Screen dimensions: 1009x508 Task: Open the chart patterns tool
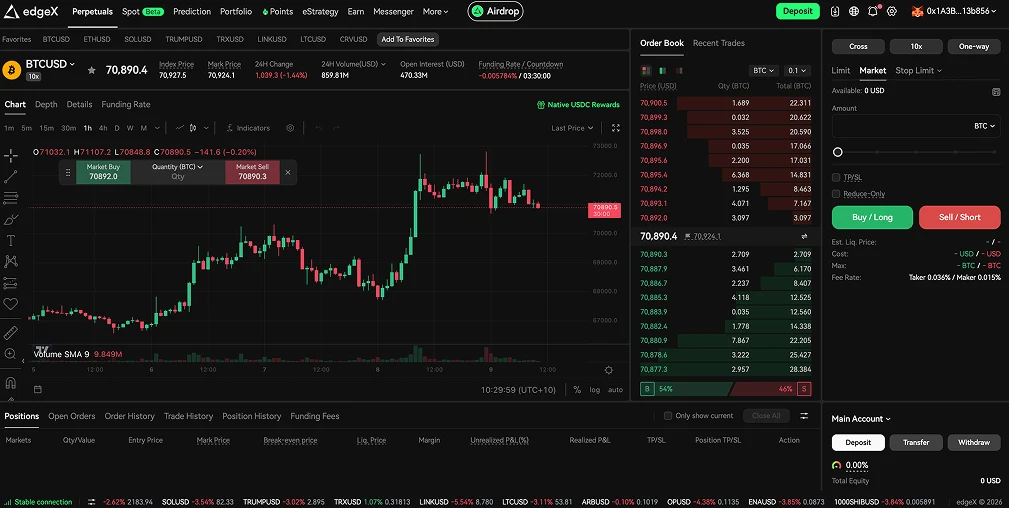click(11, 261)
